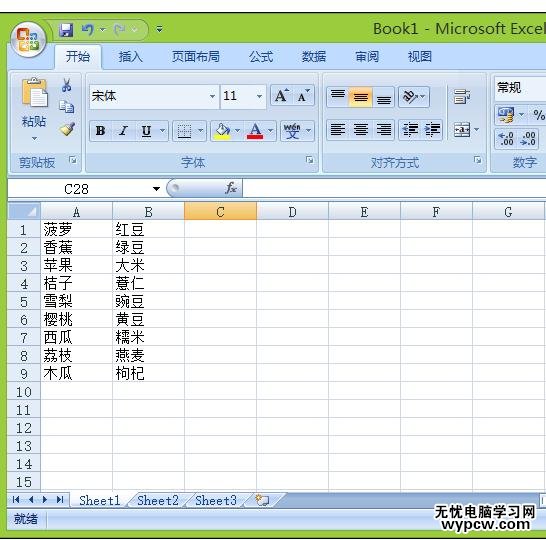This screenshot has width=546, height=540.
Task: Expand the paste options arrow under 粘贴
Action: click(x=34, y=139)
